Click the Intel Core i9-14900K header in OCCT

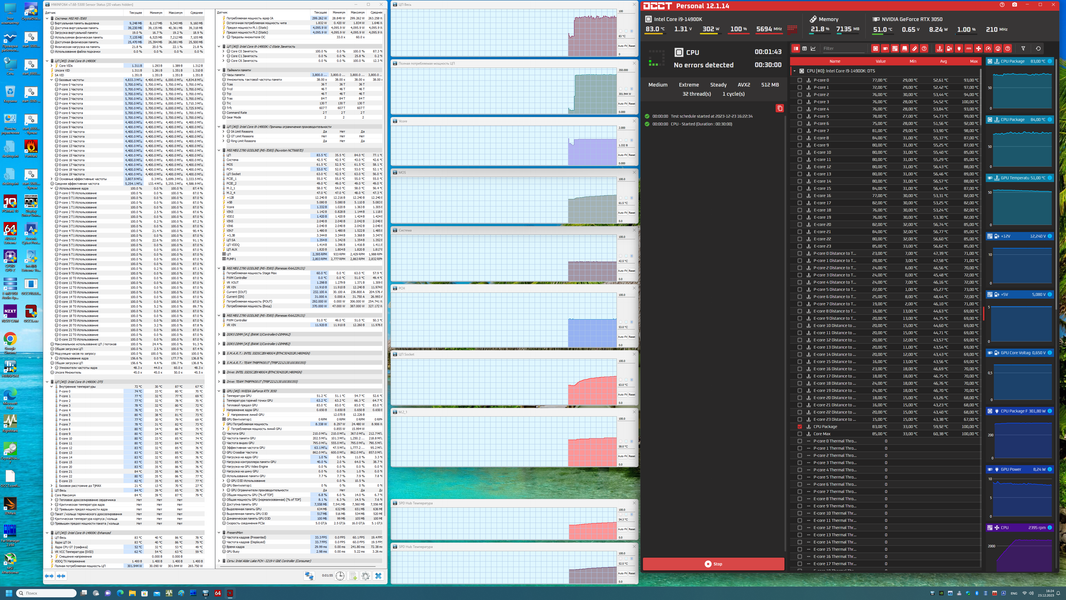point(678,19)
